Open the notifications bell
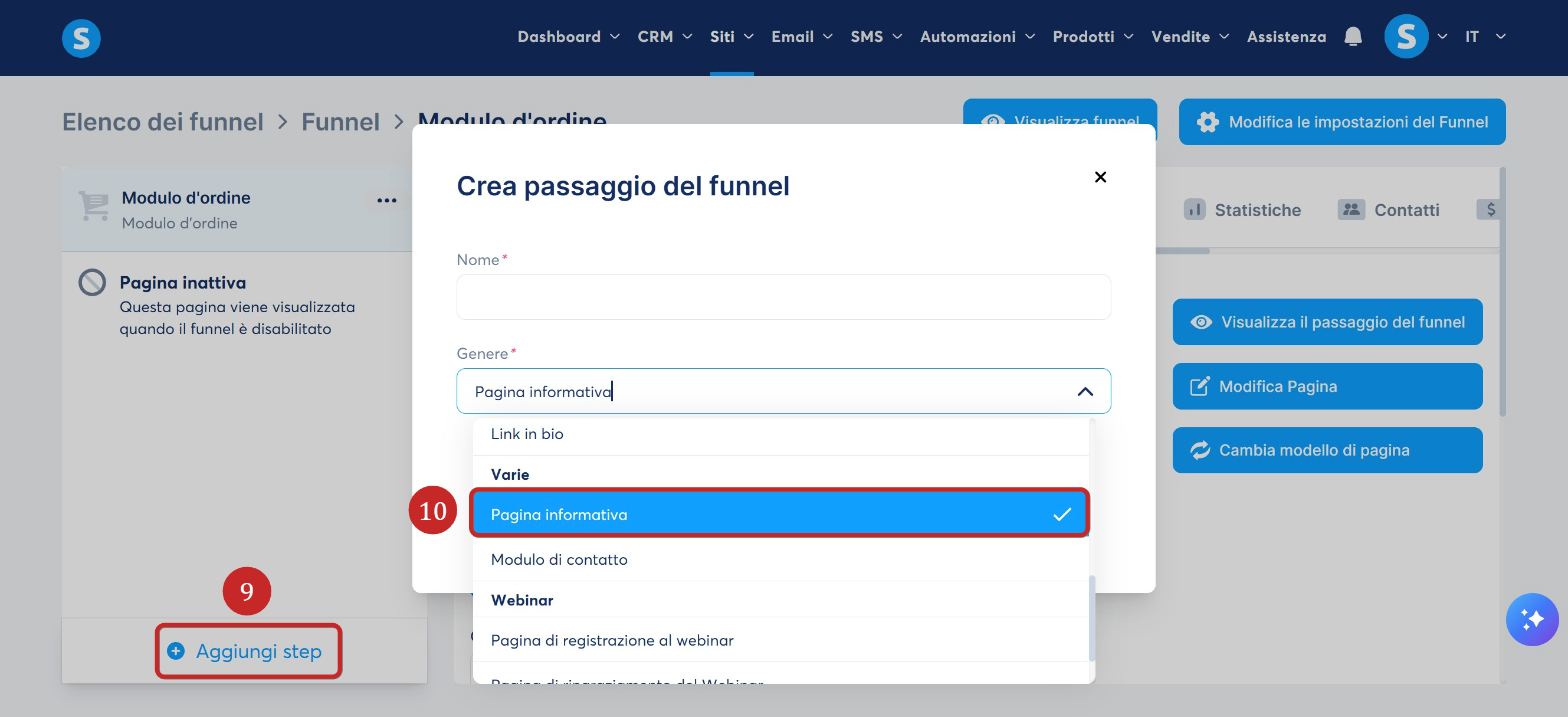This screenshot has width=1568, height=717. [x=1353, y=37]
